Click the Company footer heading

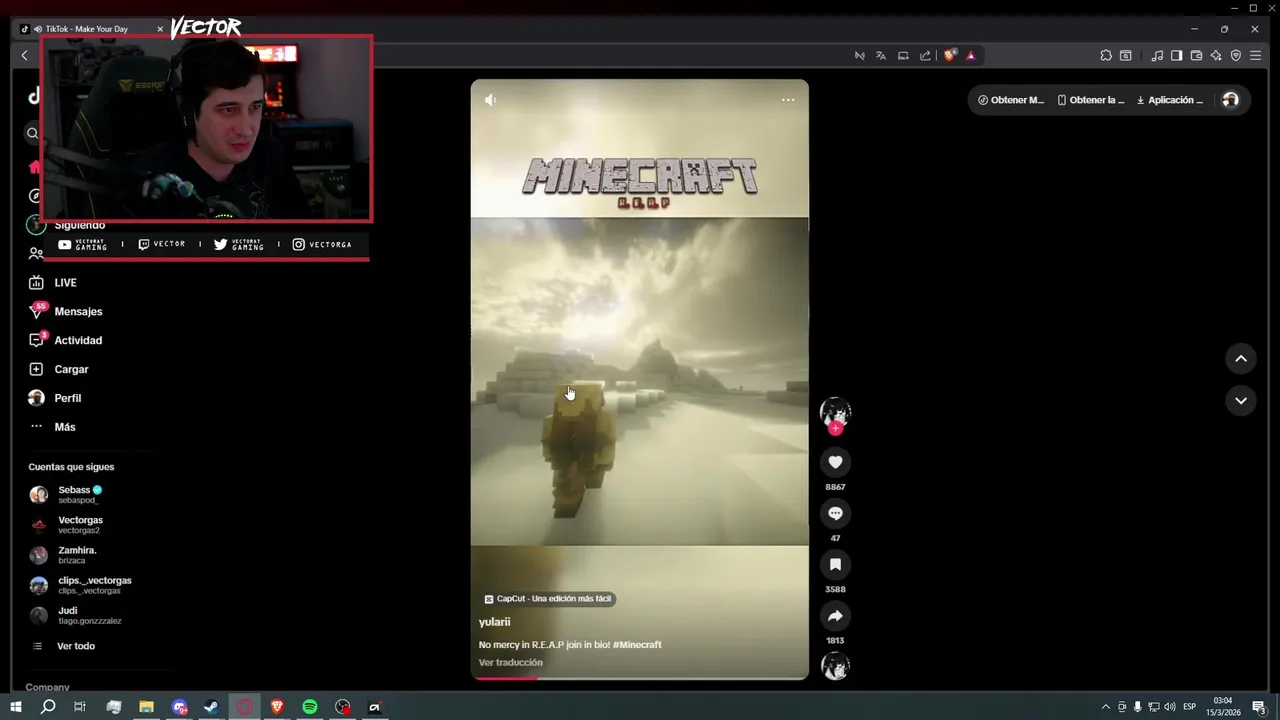click(47, 687)
